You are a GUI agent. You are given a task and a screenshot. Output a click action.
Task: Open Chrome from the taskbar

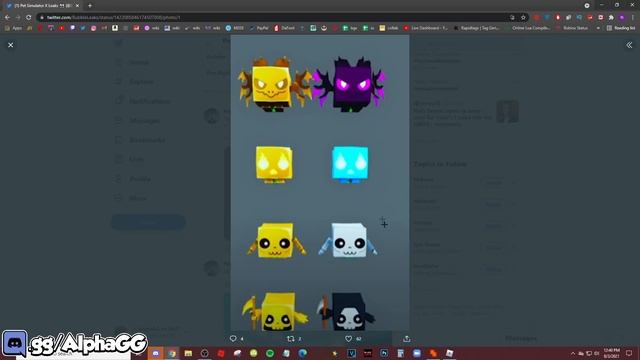pyautogui.click(x=172, y=353)
